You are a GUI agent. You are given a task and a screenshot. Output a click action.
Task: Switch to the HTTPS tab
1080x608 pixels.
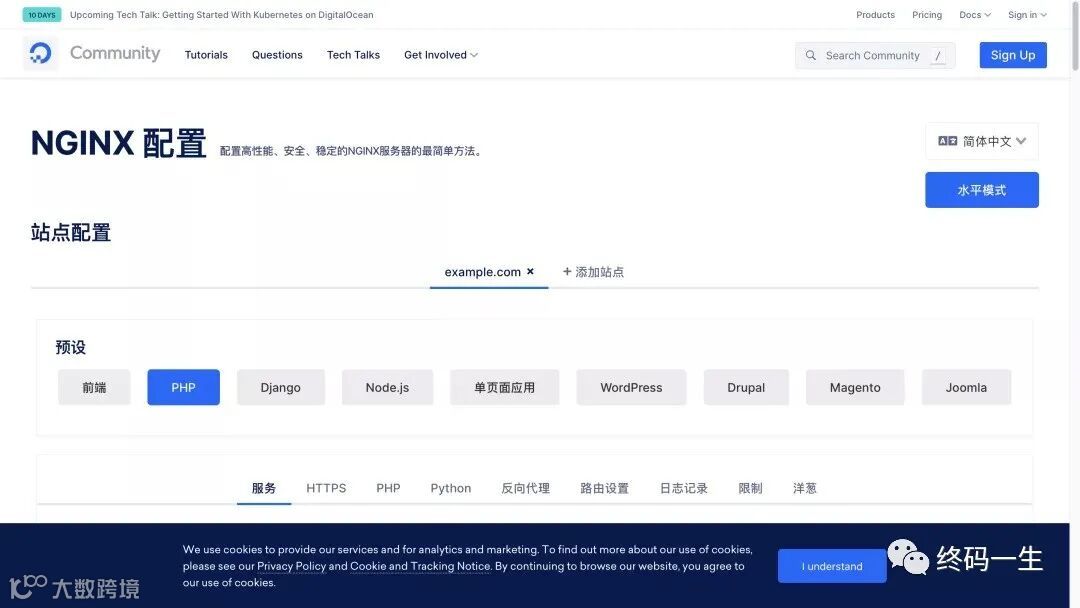coord(326,488)
